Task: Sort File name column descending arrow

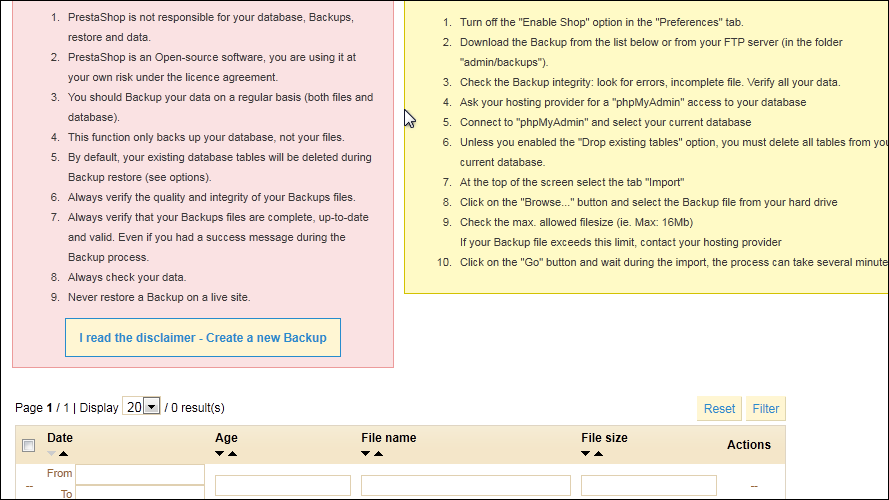Action: [366, 454]
